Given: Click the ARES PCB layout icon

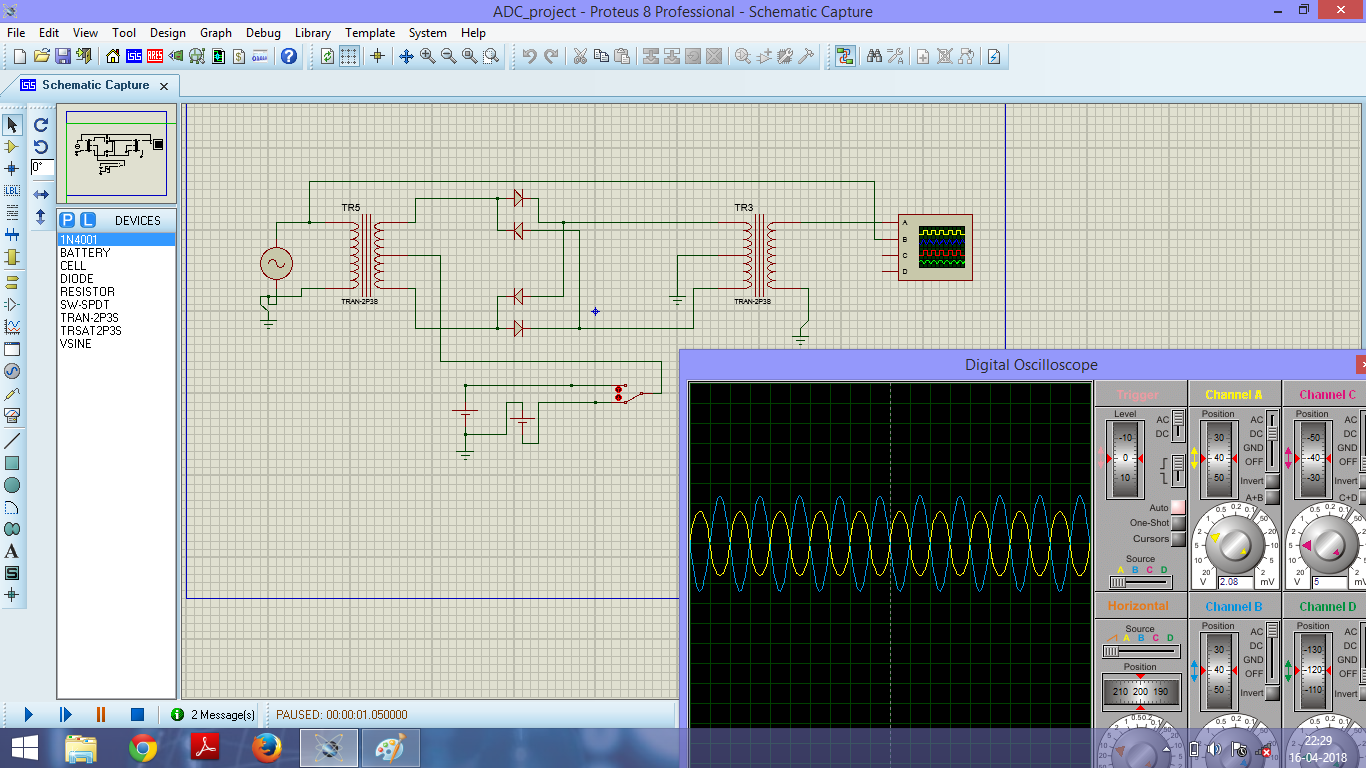Looking at the screenshot, I should point(155,56).
